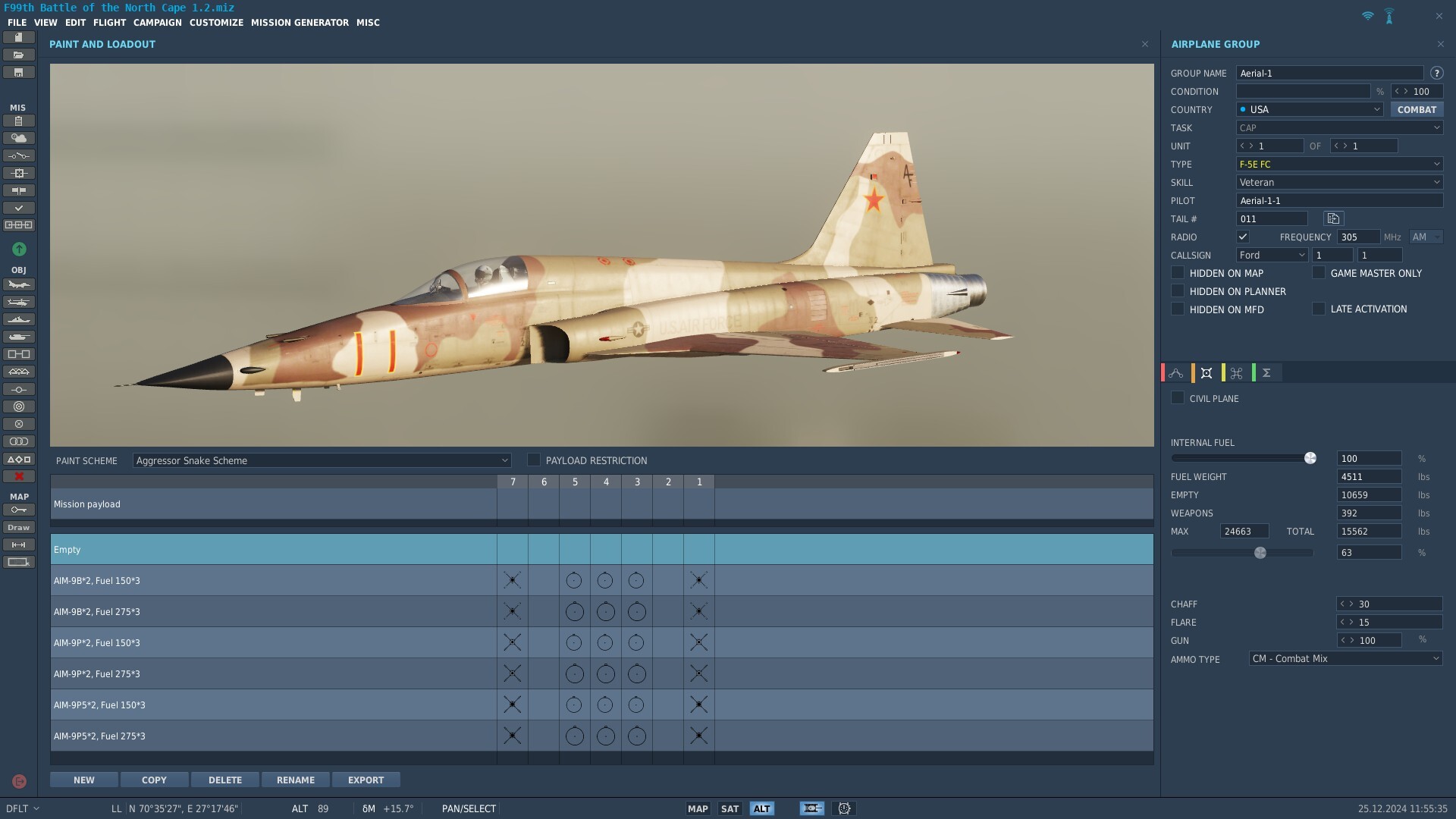The height and width of the screenshot is (819, 1456).
Task: Toggle the Radio checkbox
Action: (x=1243, y=237)
